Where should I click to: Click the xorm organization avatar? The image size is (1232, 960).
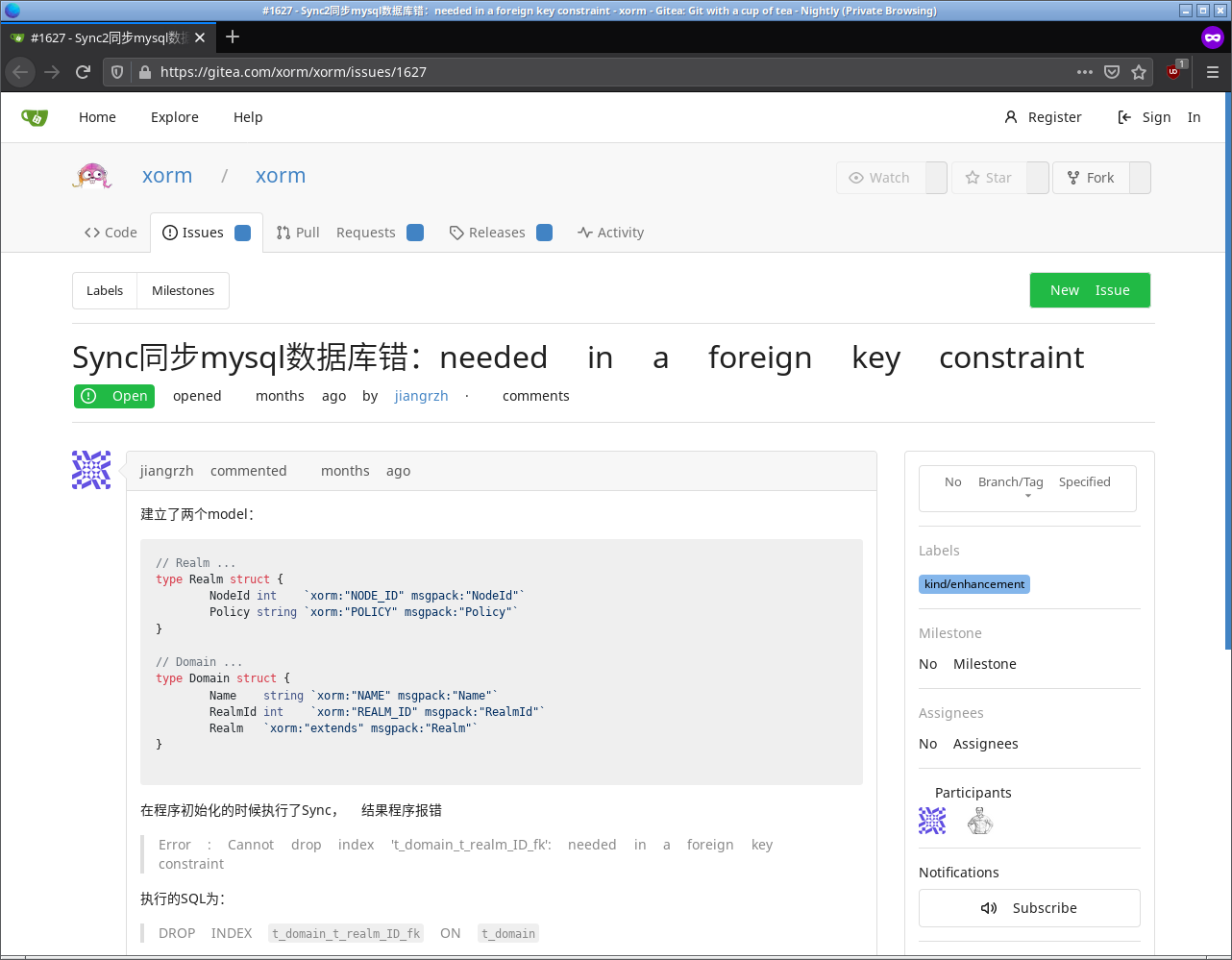pos(92,177)
